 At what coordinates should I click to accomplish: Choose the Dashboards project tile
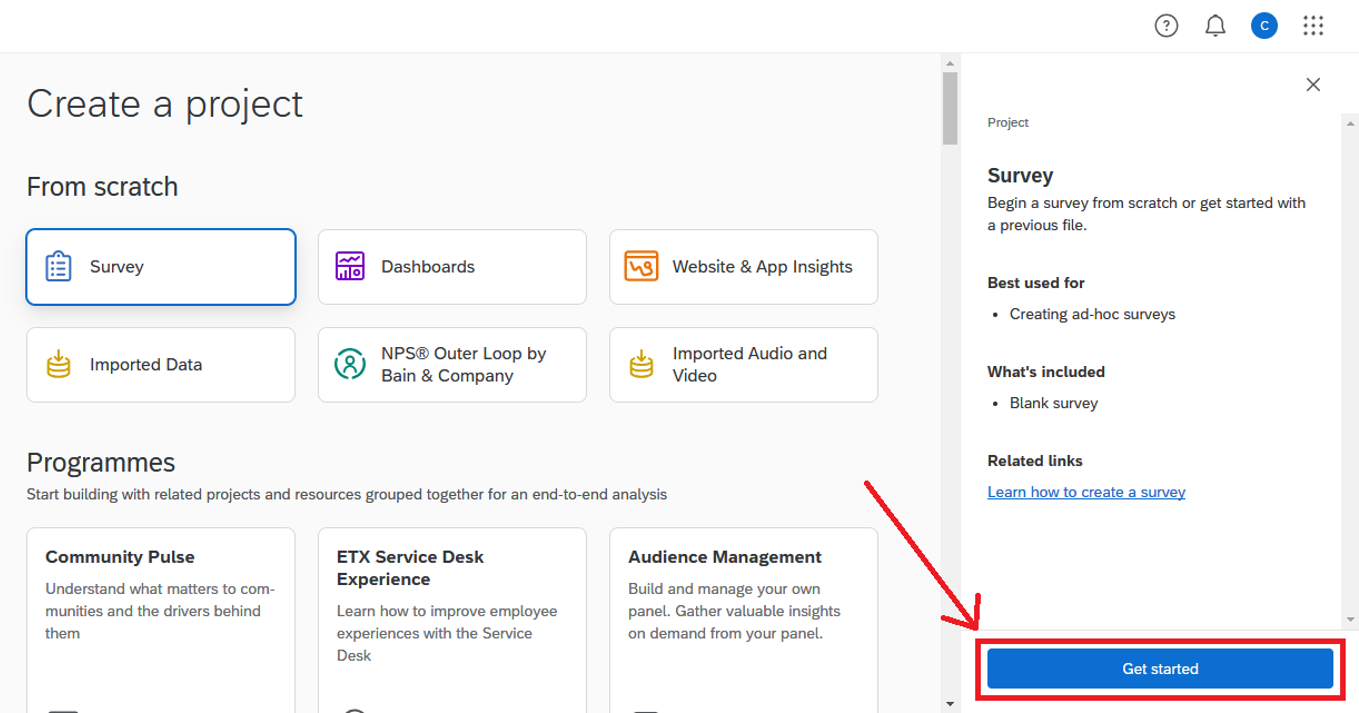(x=452, y=267)
